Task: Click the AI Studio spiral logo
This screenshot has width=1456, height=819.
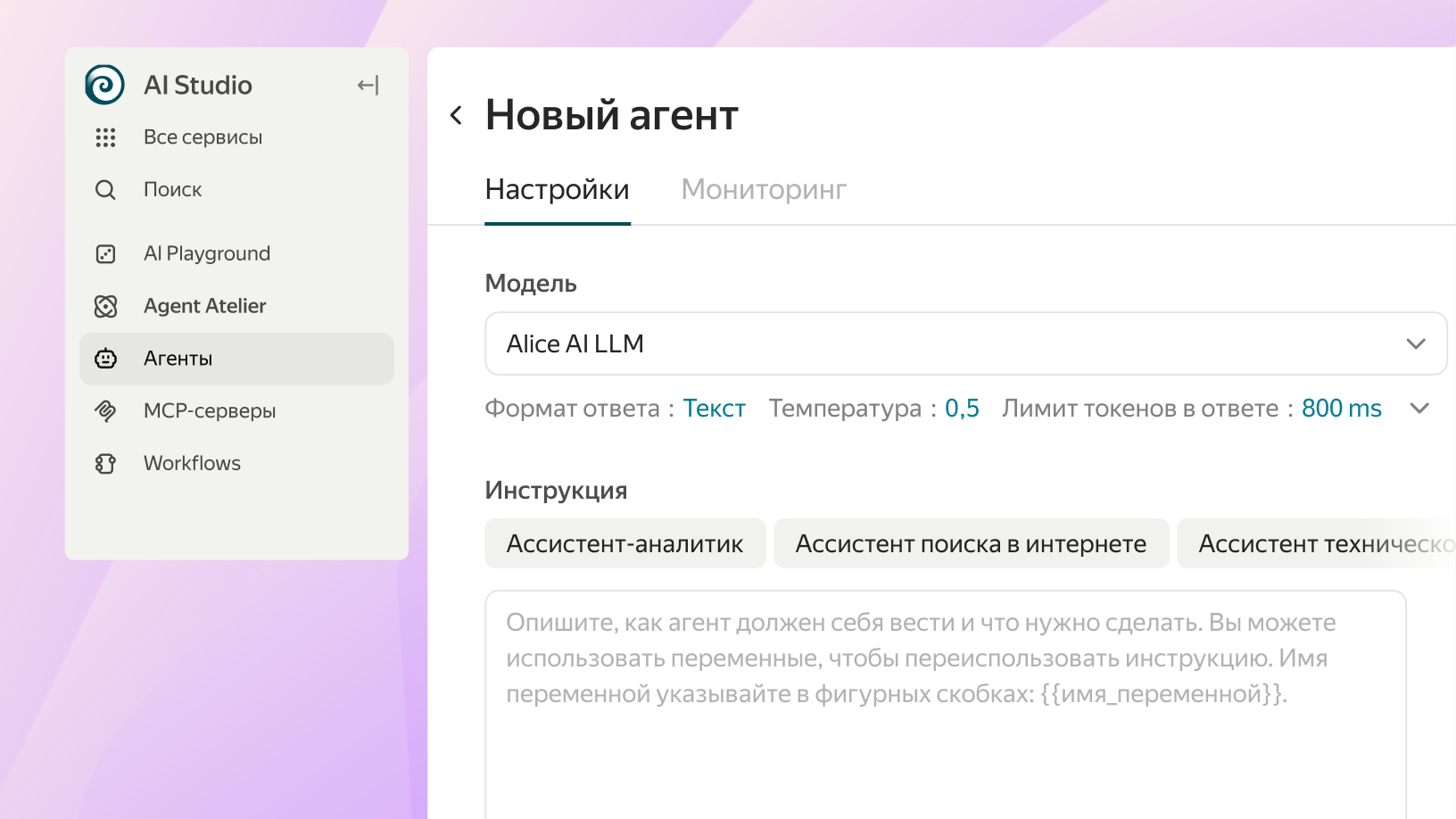Action: click(104, 85)
